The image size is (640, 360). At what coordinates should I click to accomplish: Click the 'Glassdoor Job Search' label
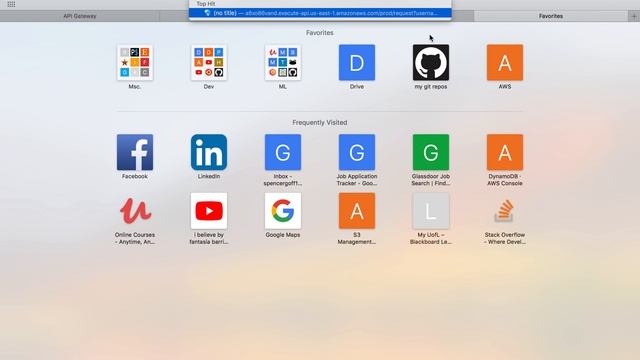(431, 180)
